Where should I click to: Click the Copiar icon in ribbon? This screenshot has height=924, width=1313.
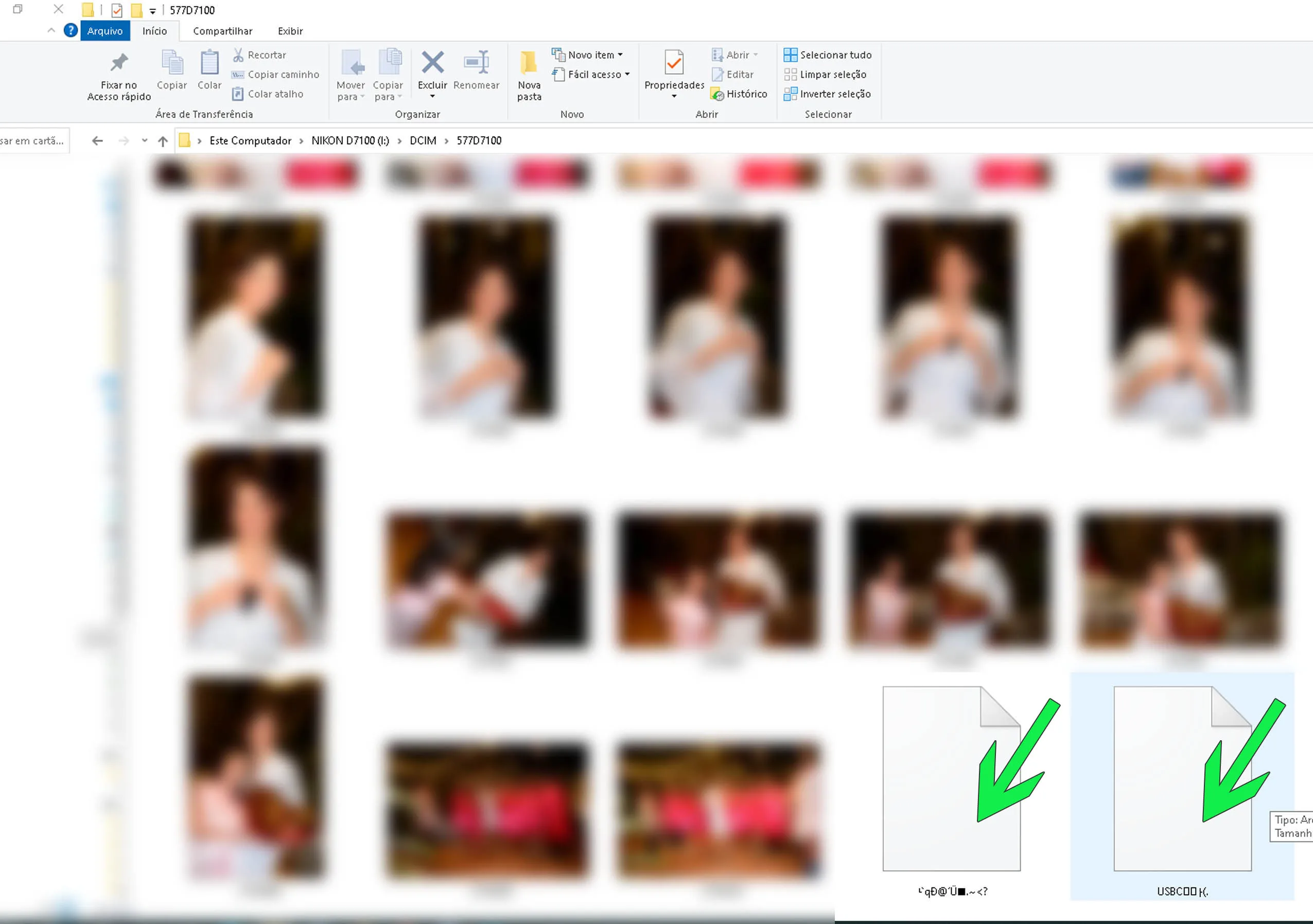pos(171,62)
